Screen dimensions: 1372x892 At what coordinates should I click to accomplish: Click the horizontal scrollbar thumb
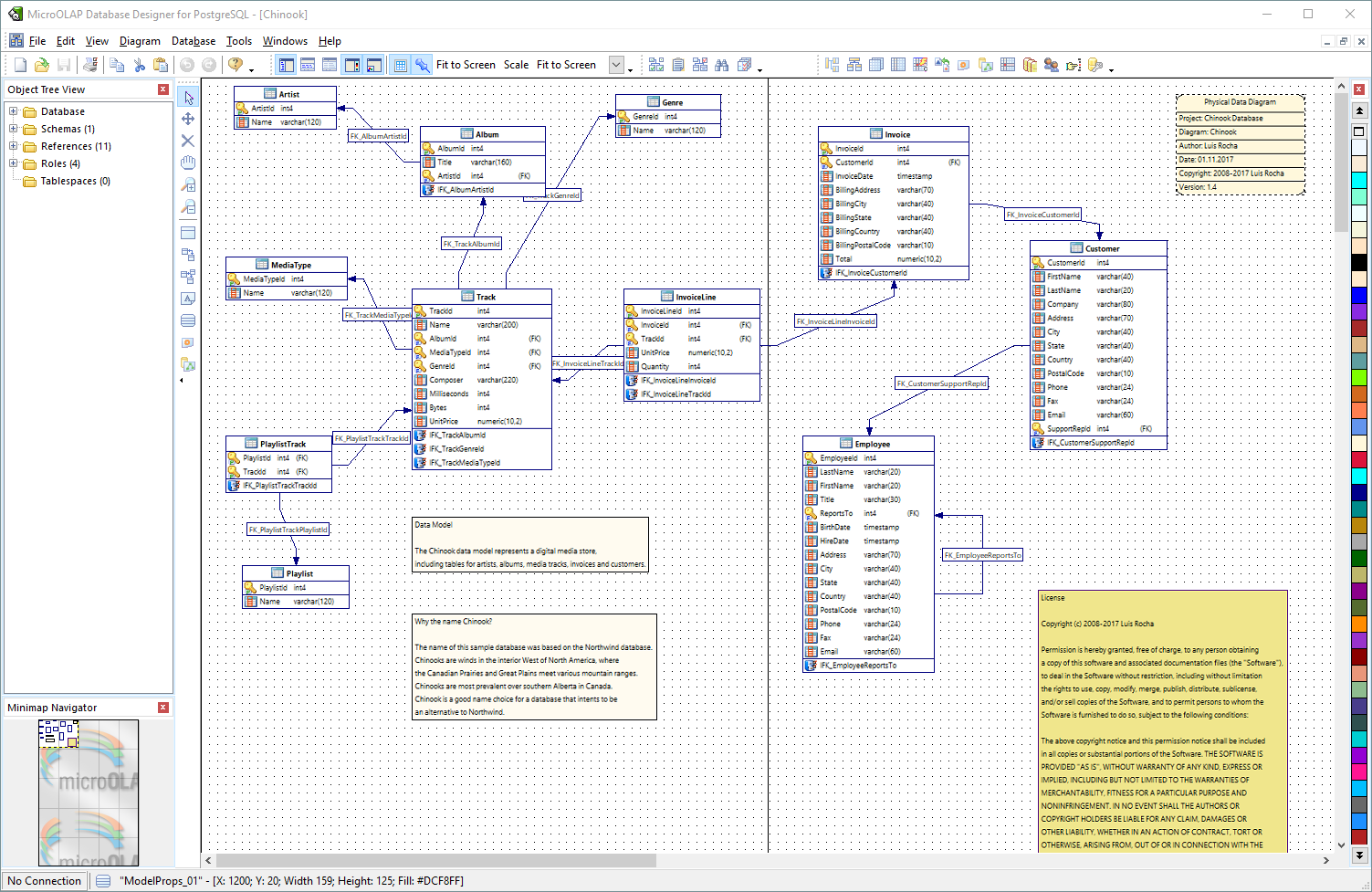coord(435,860)
